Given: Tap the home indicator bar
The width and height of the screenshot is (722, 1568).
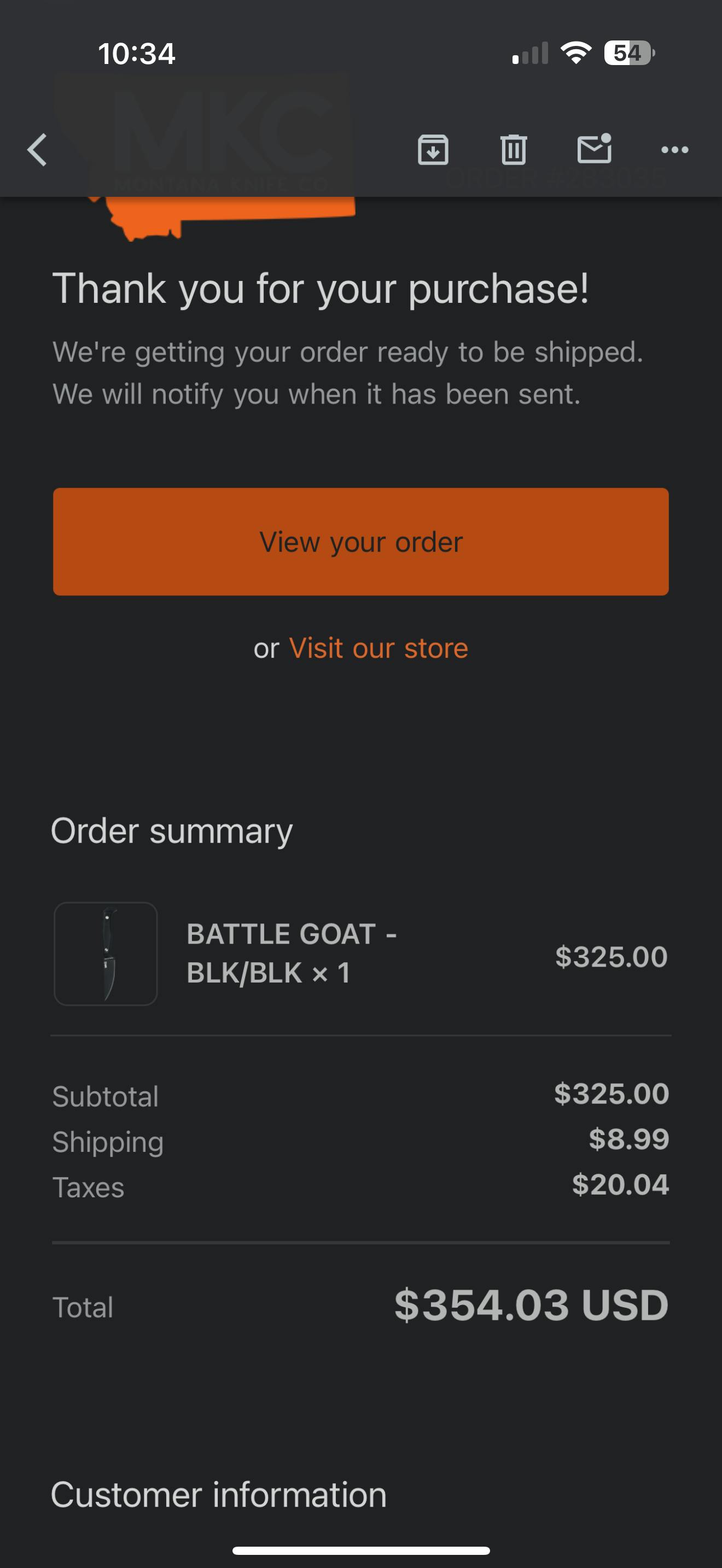Looking at the screenshot, I should (361, 1551).
